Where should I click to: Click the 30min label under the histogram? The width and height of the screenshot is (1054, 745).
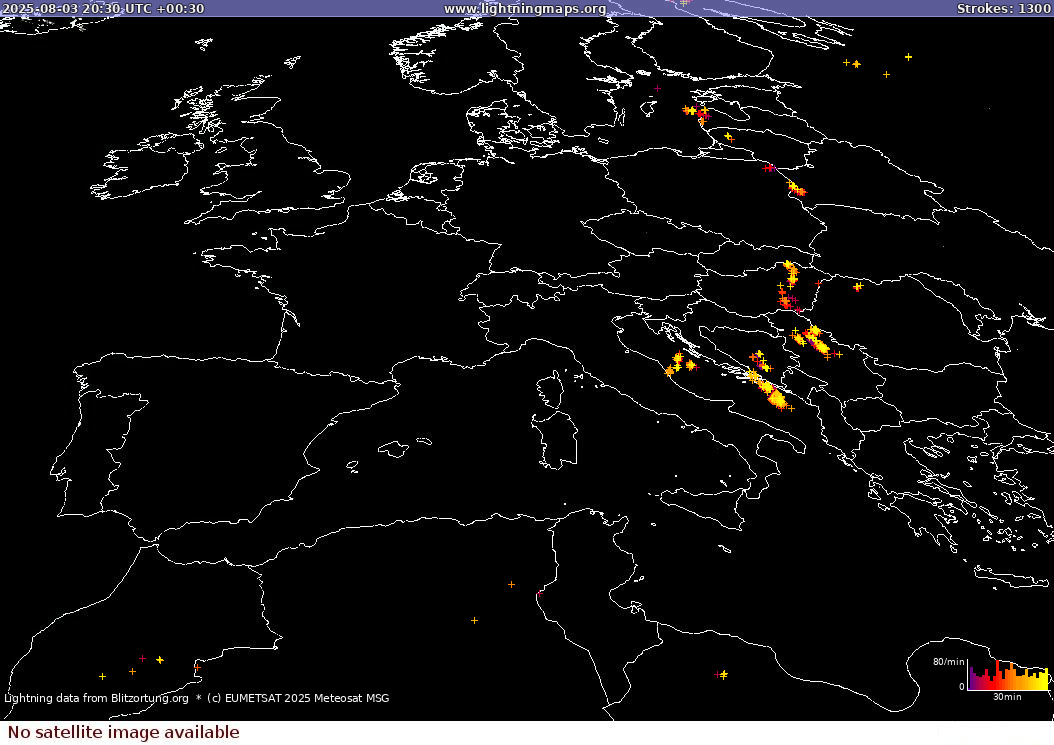(1007, 696)
